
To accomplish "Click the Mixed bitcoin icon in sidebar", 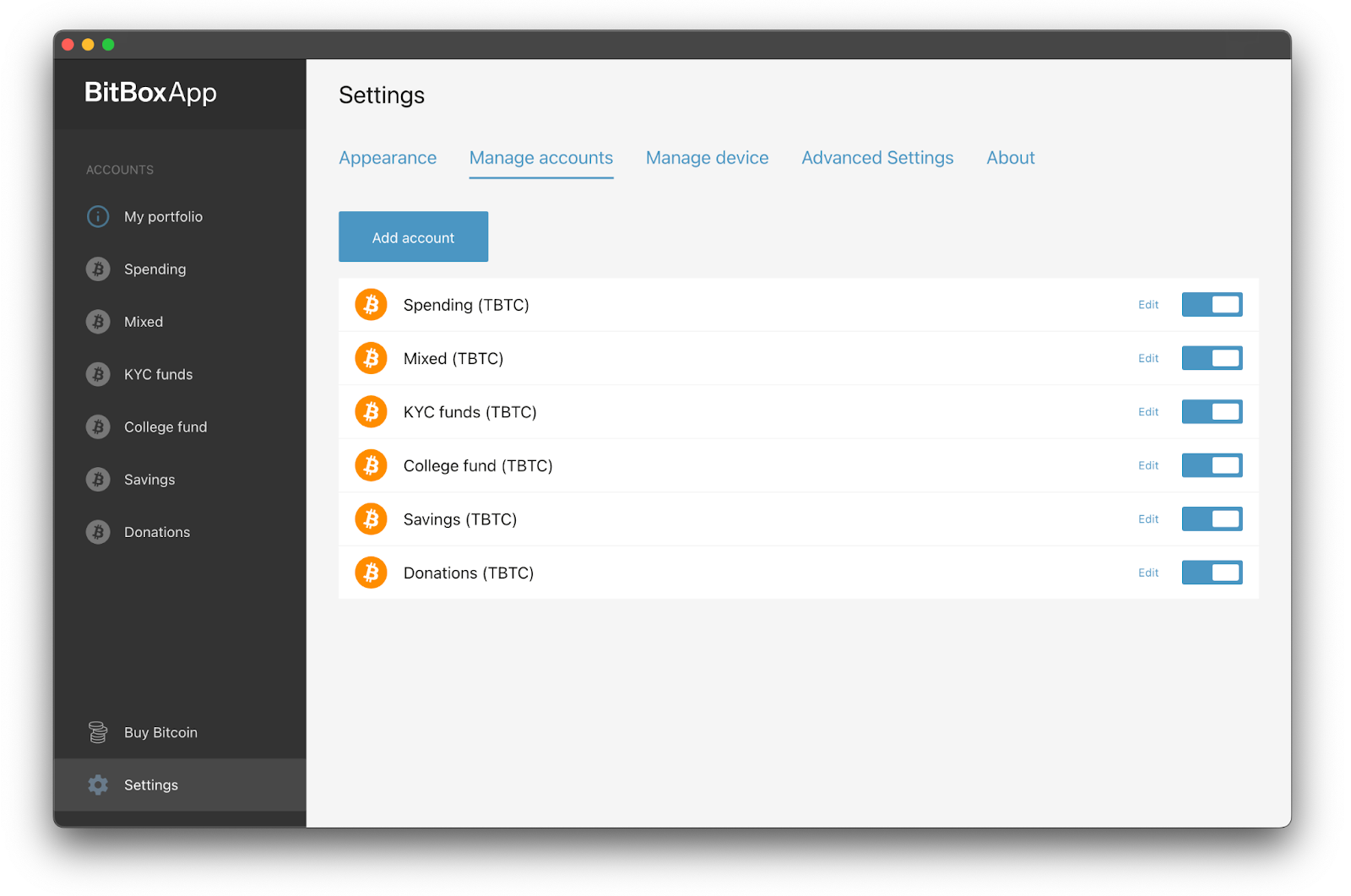I will [x=98, y=322].
